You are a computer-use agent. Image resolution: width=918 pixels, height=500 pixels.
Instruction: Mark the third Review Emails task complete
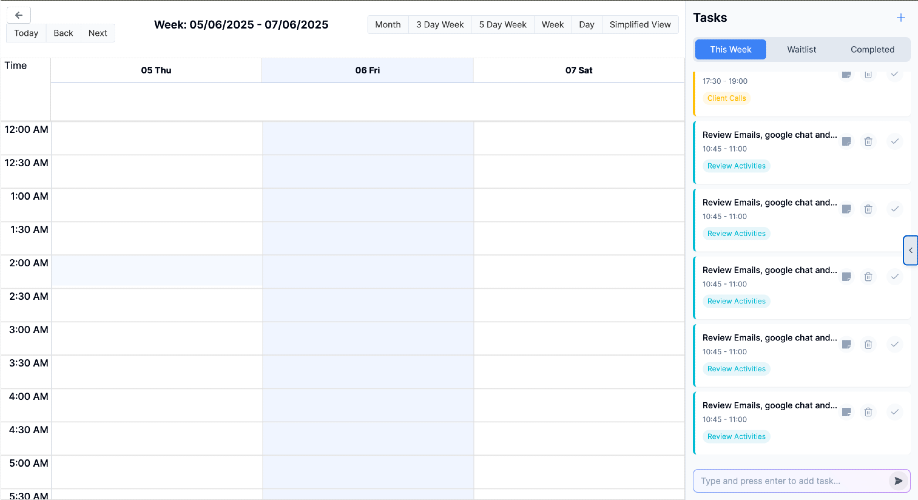click(895, 276)
